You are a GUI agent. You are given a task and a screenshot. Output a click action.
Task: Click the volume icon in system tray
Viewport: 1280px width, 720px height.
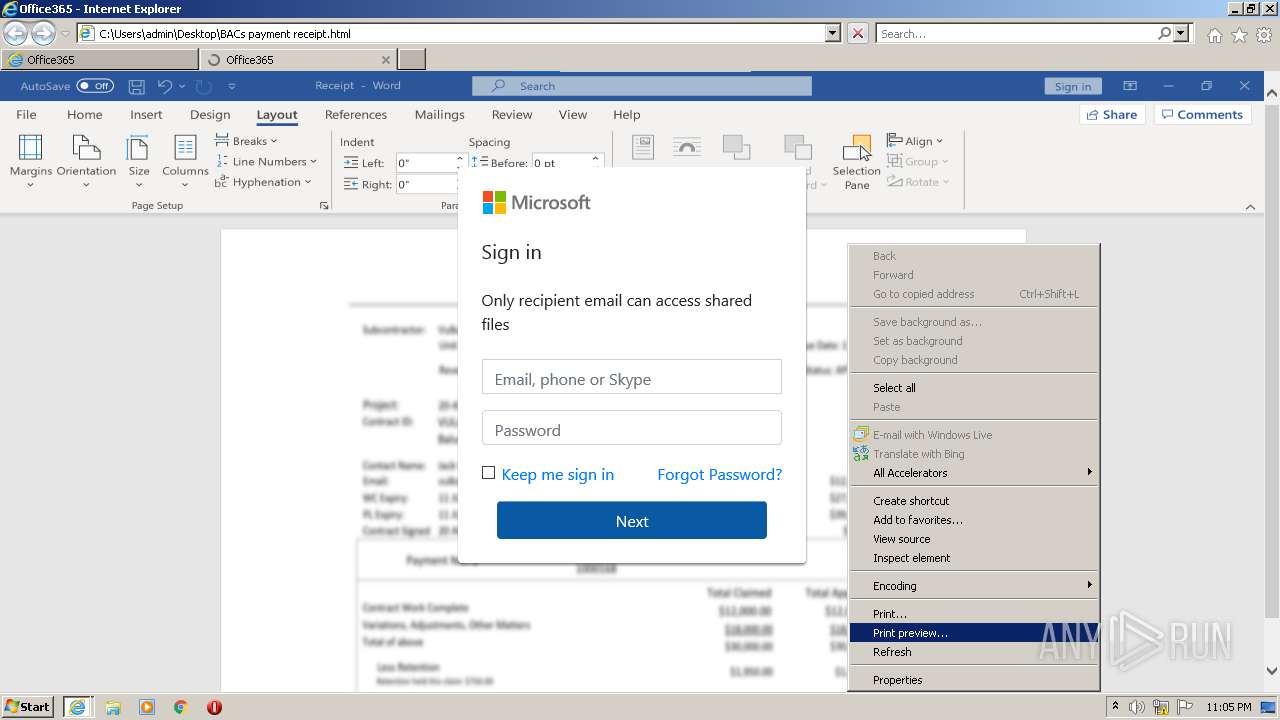[1137, 707]
